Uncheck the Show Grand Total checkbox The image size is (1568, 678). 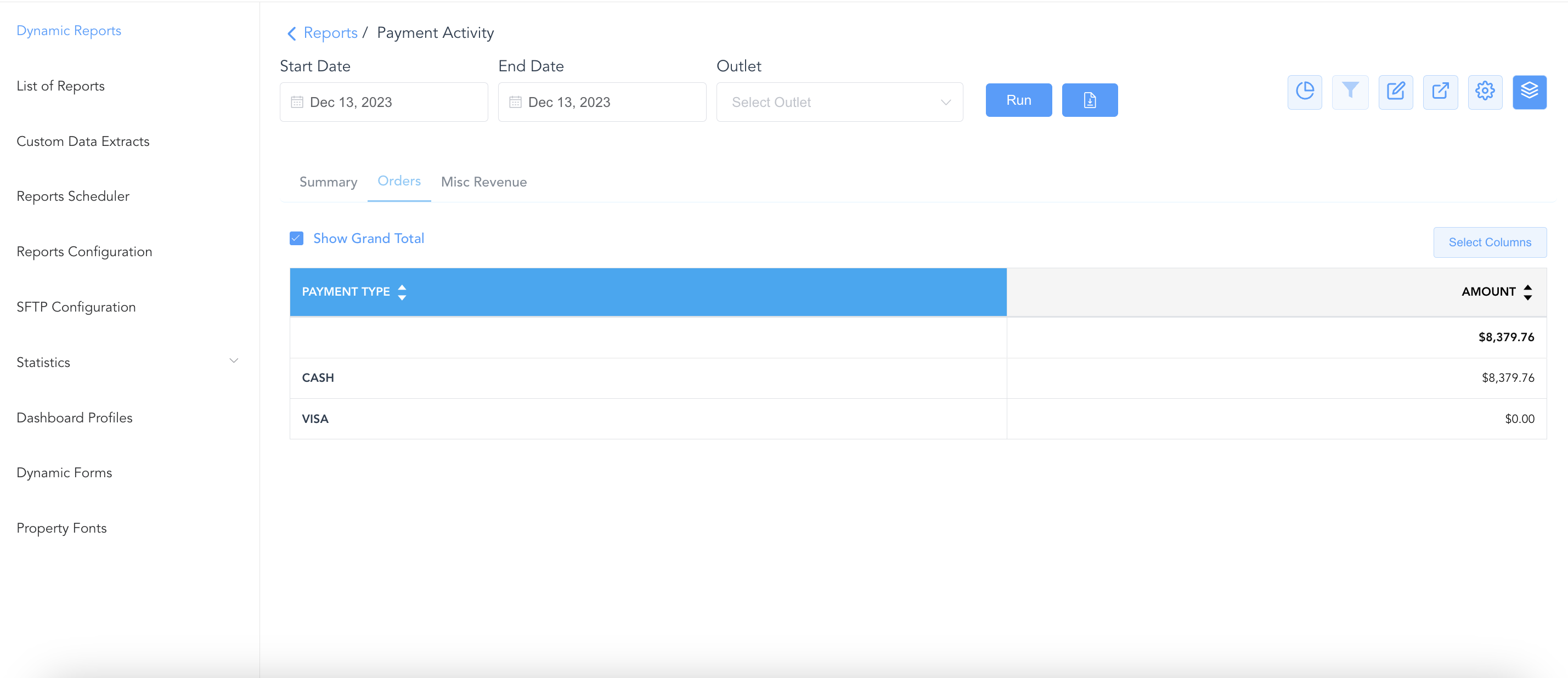(x=296, y=239)
